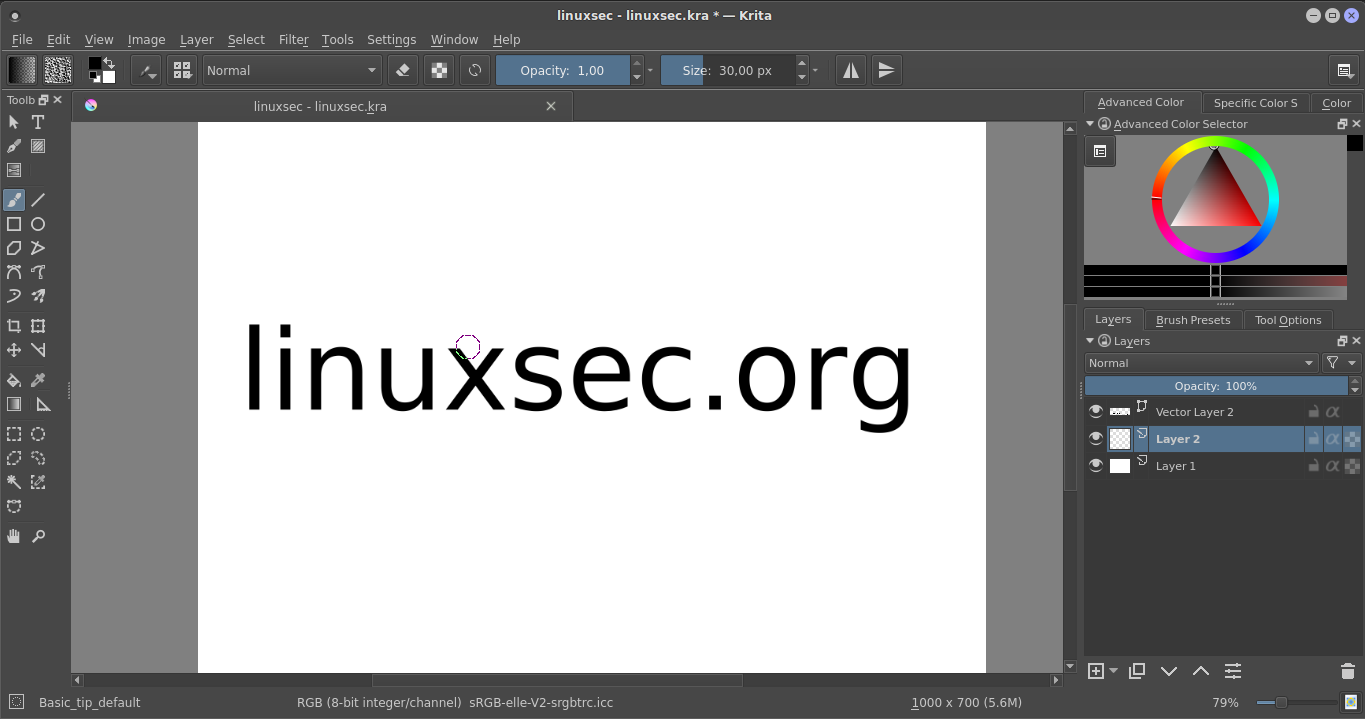
Task: Select the Freehand Brush tool
Action: pos(14,199)
